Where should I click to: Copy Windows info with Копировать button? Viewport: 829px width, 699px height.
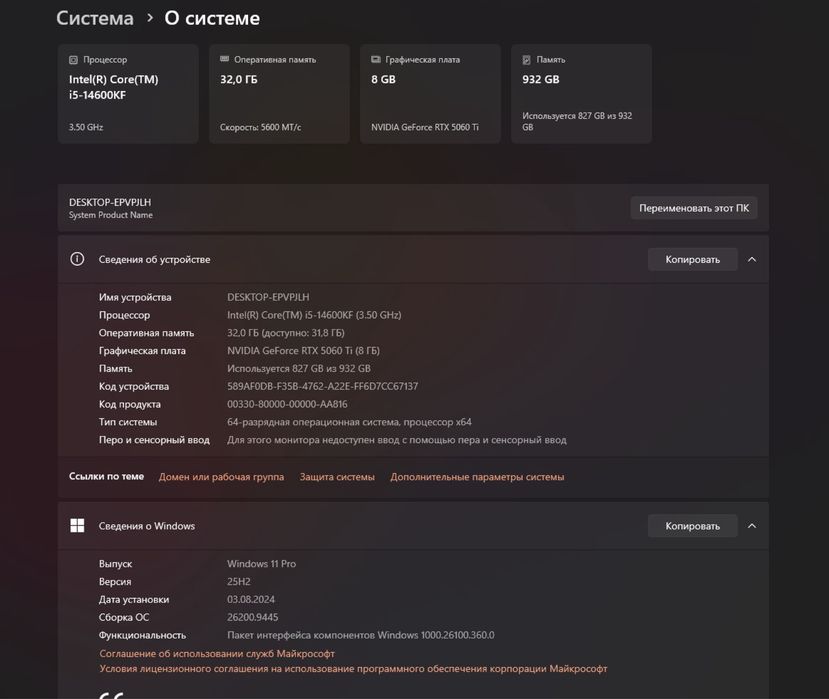click(693, 526)
